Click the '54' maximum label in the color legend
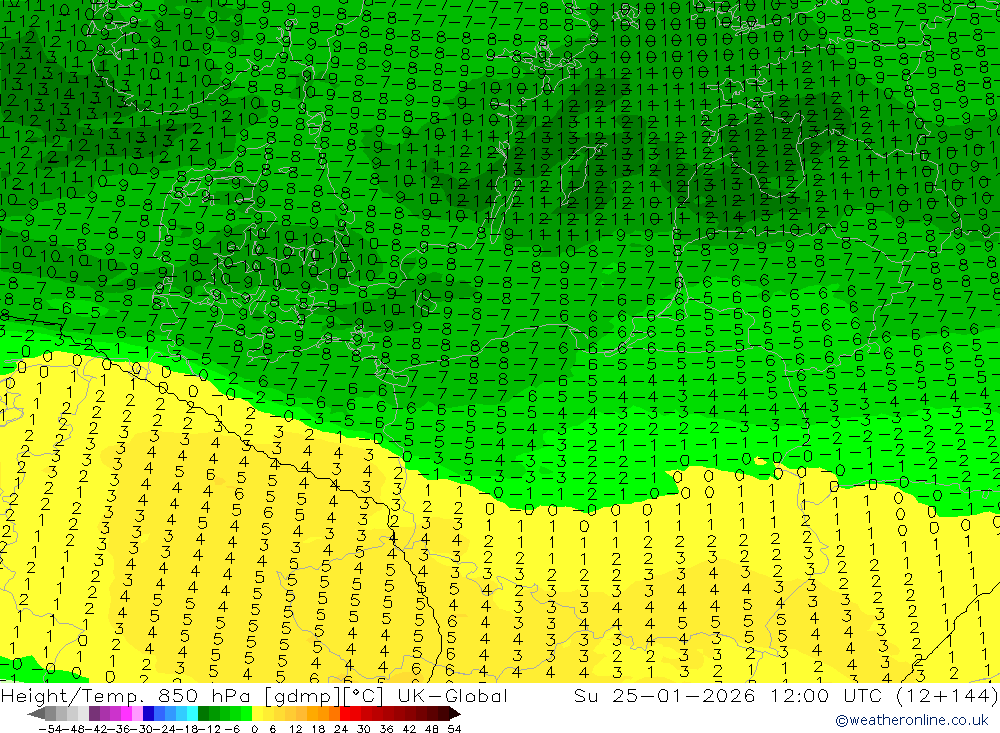This screenshot has width=1000, height=733. 454,729
